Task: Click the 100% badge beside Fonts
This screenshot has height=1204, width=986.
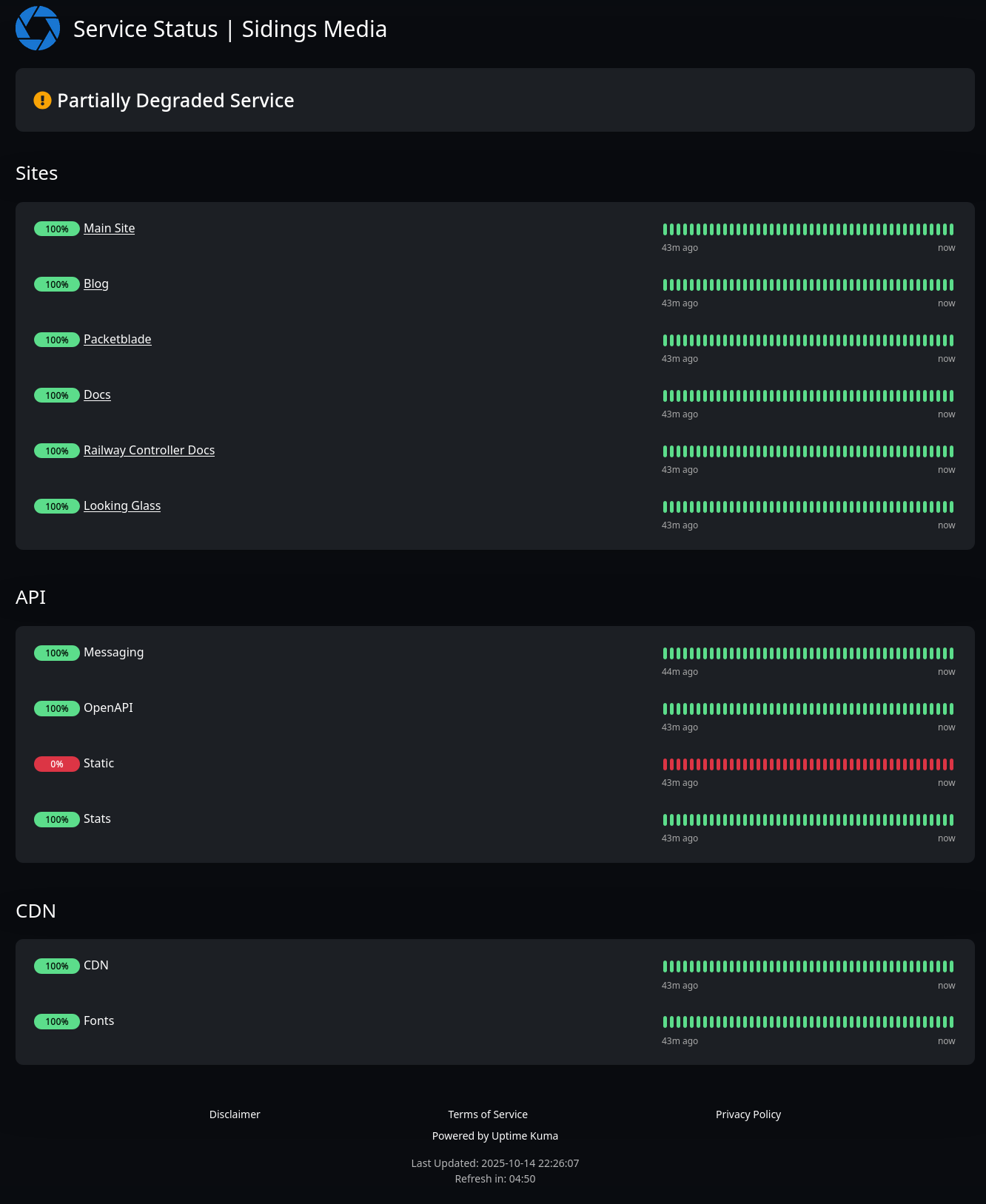Action: pyautogui.click(x=56, y=1022)
